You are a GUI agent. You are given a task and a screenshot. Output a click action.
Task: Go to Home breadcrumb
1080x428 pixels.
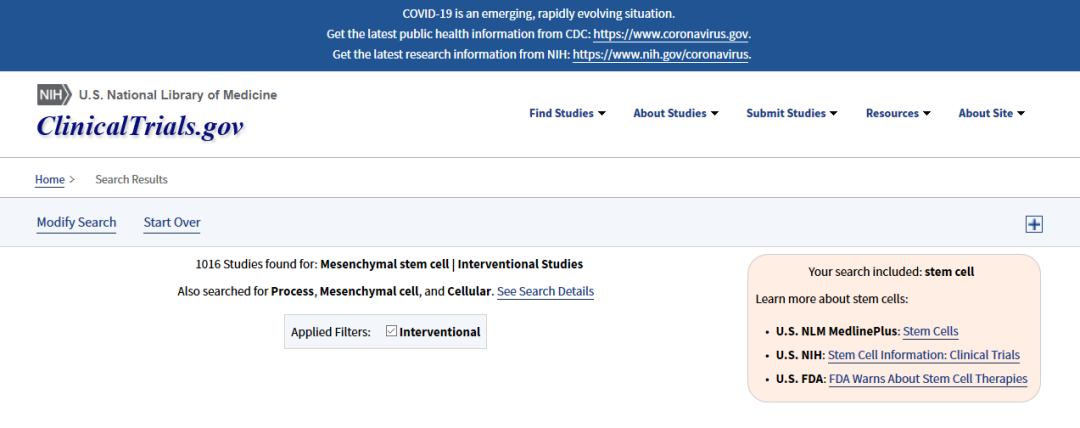click(50, 179)
